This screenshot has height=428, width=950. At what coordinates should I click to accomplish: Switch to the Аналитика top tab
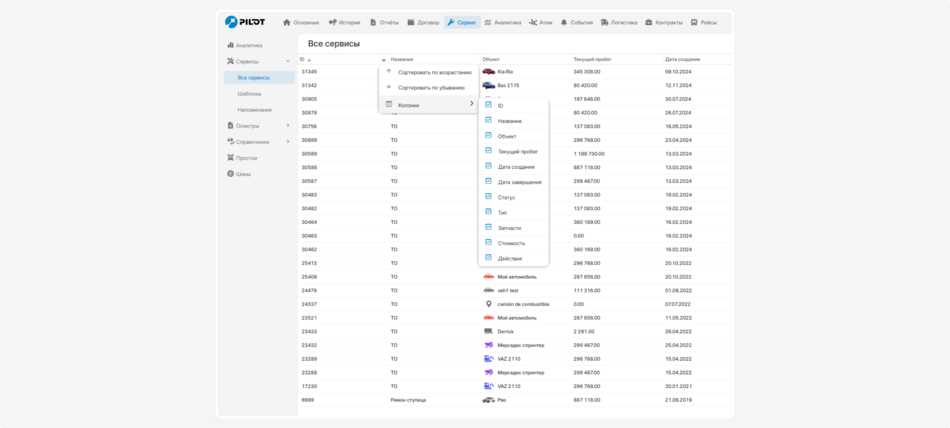pyautogui.click(x=503, y=22)
